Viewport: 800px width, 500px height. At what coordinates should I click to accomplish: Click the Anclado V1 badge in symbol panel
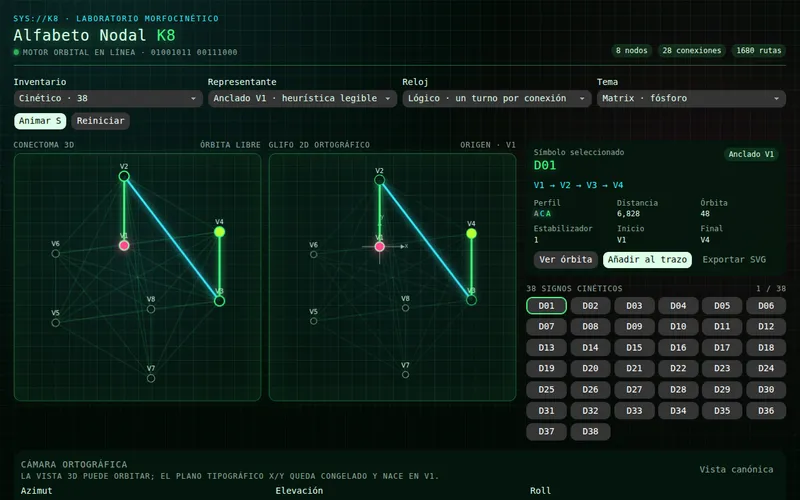[751, 154]
